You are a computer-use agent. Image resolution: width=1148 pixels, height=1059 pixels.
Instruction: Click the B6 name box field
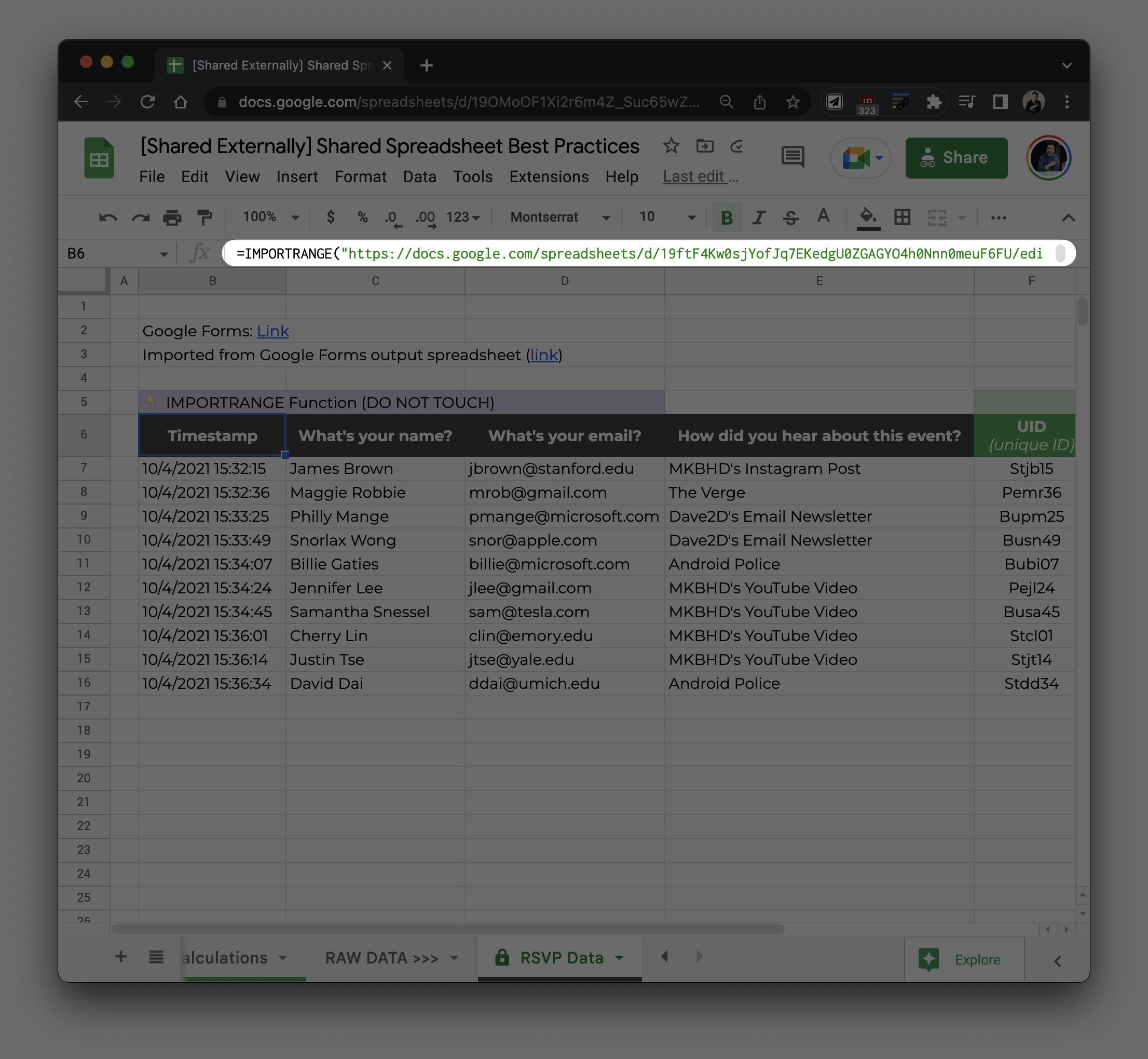pos(109,253)
